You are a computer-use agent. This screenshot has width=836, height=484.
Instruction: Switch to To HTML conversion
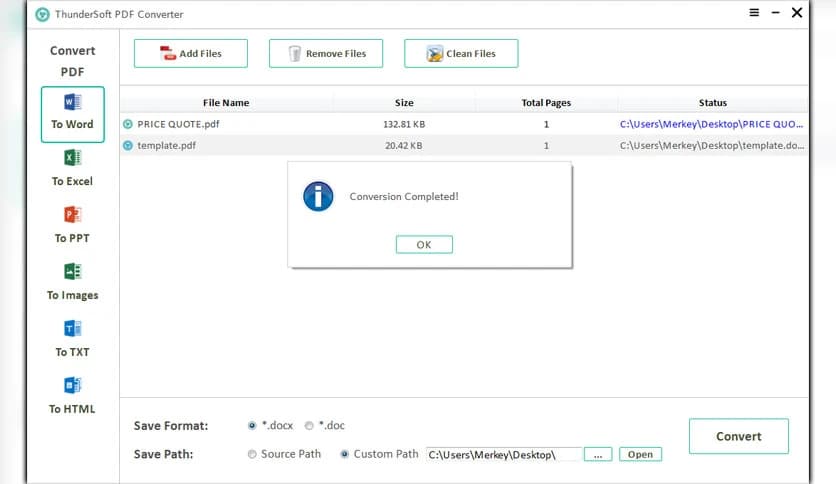point(73,396)
